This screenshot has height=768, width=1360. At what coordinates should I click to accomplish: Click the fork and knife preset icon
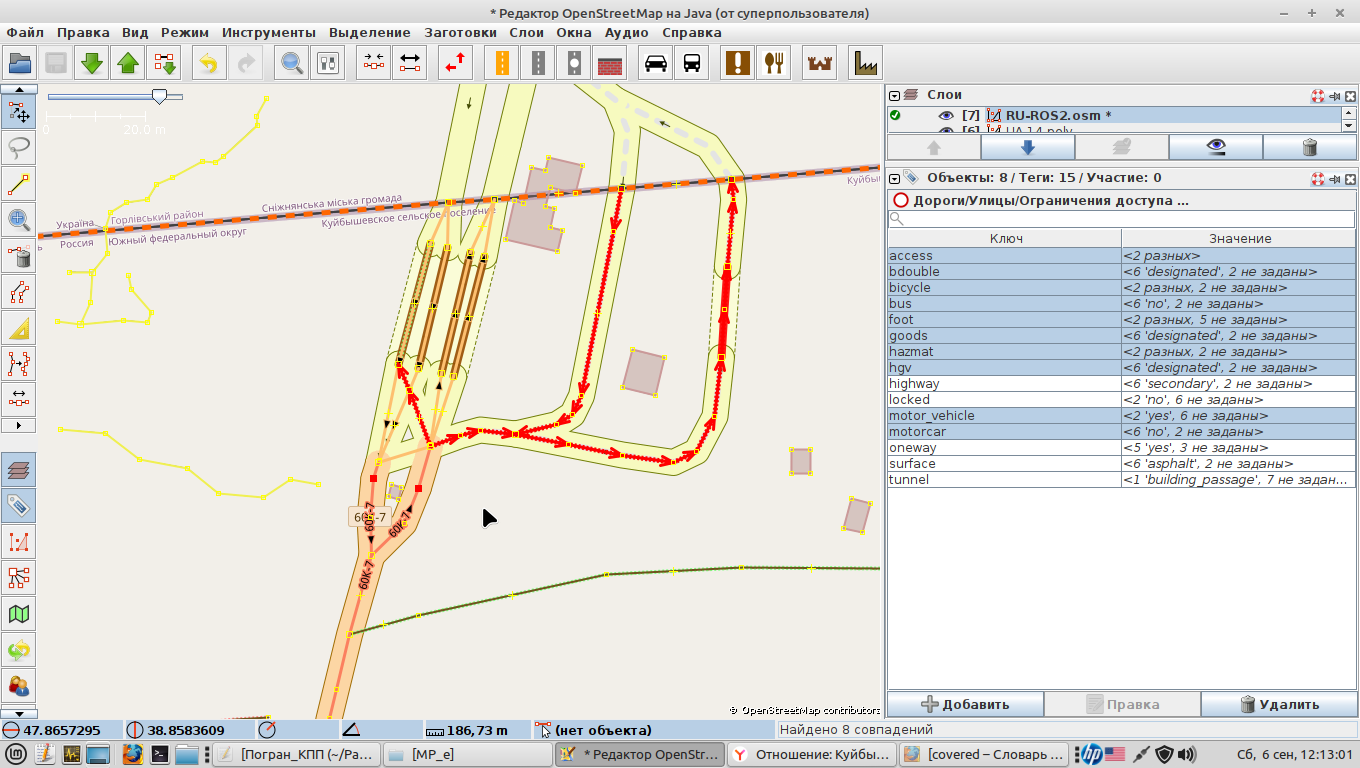(x=773, y=63)
